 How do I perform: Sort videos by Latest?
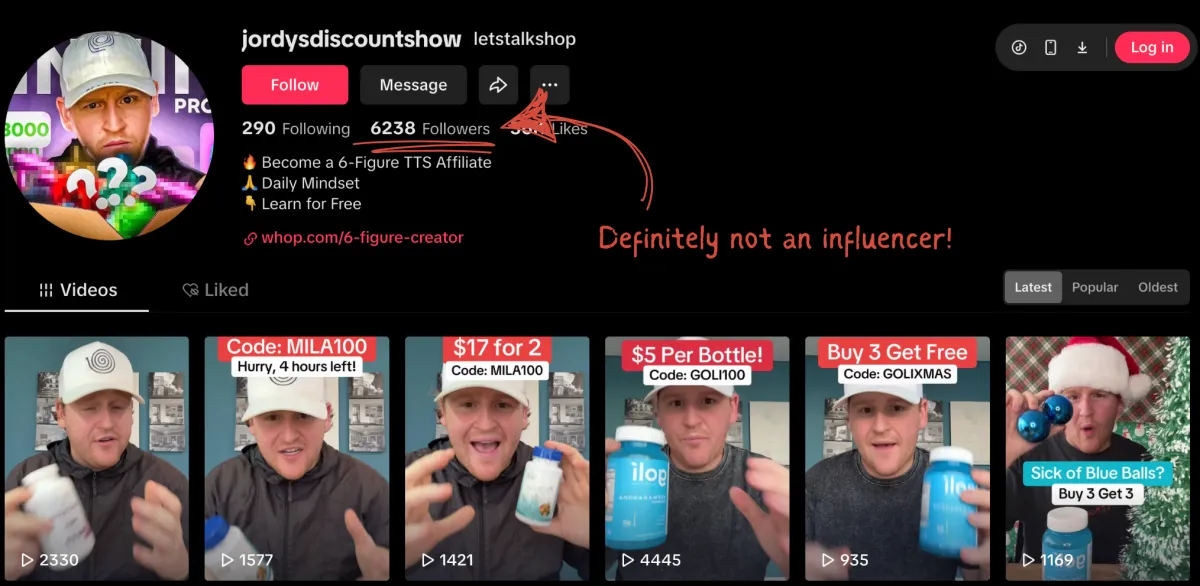pos(1033,287)
